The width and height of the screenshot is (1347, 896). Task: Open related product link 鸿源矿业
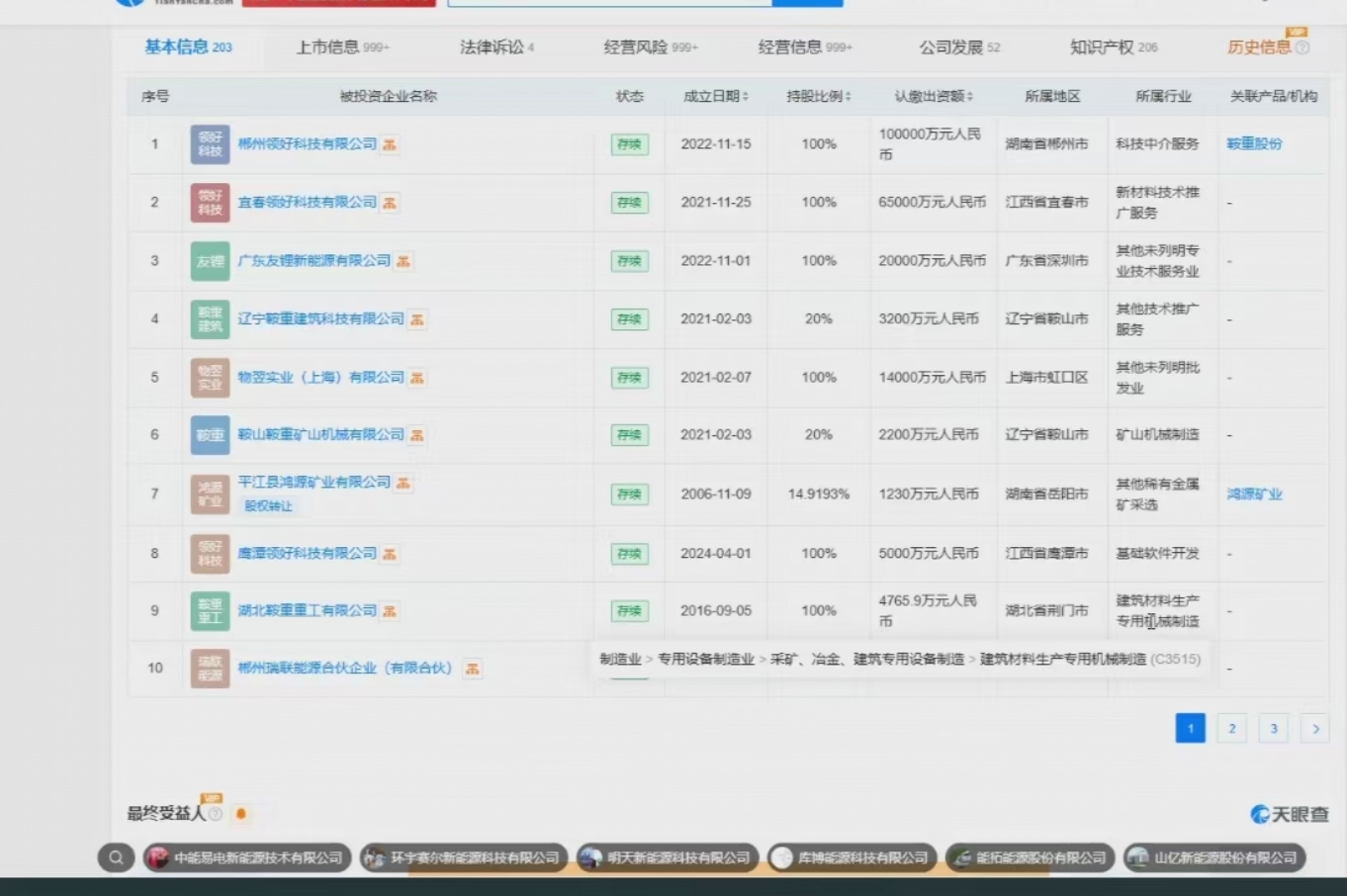point(1254,494)
